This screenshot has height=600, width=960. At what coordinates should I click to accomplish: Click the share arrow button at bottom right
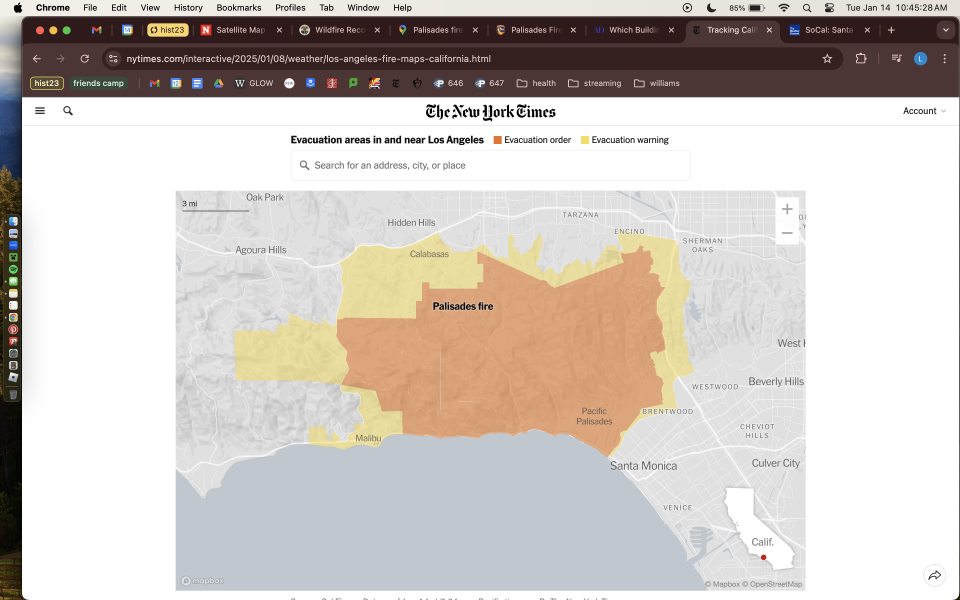point(935,575)
